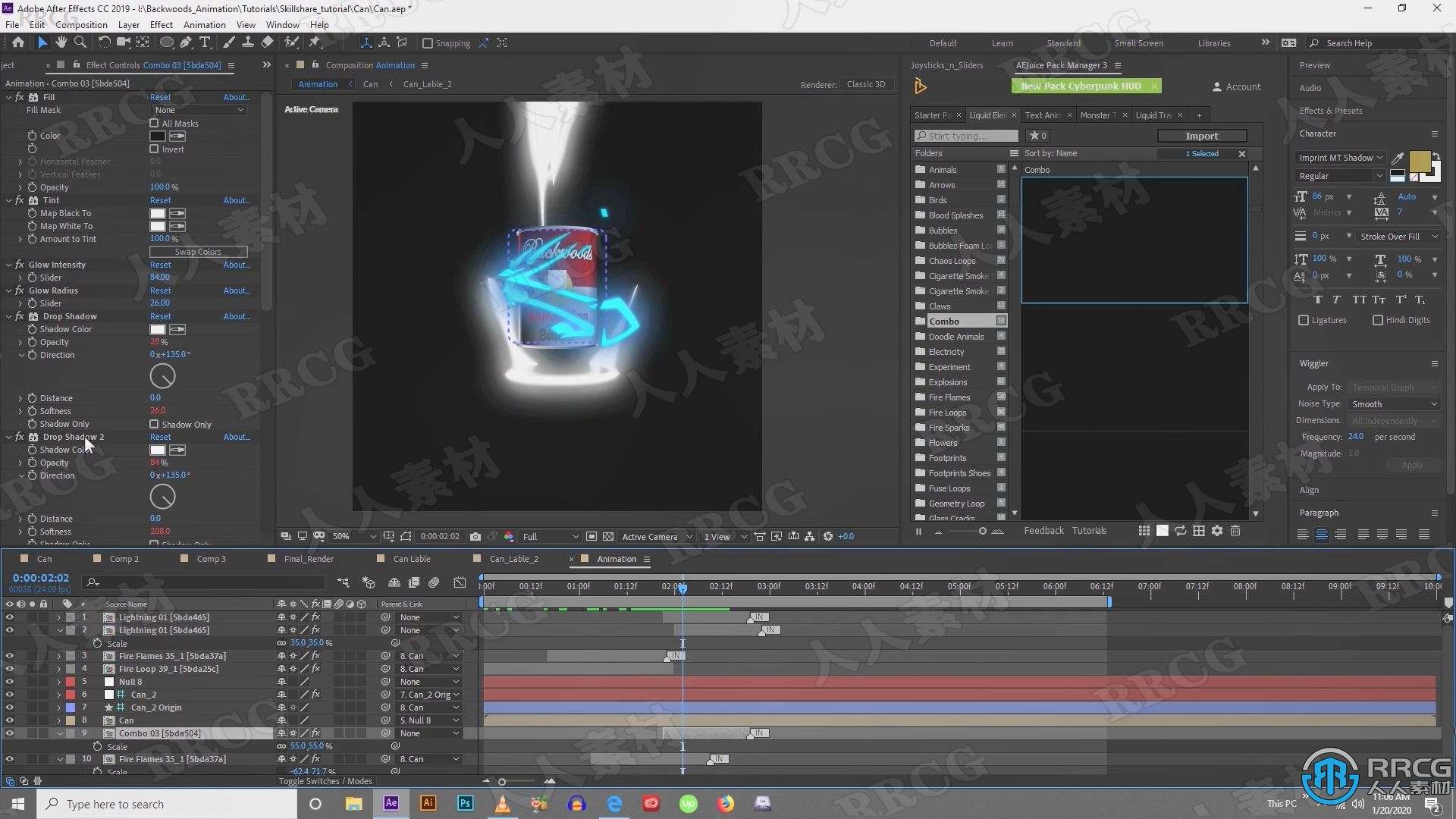Image resolution: width=1456 pixels, height=819 pixels.
Task: Toggle visibility of Can_2 Origin layer
Action: coord(9,708)
